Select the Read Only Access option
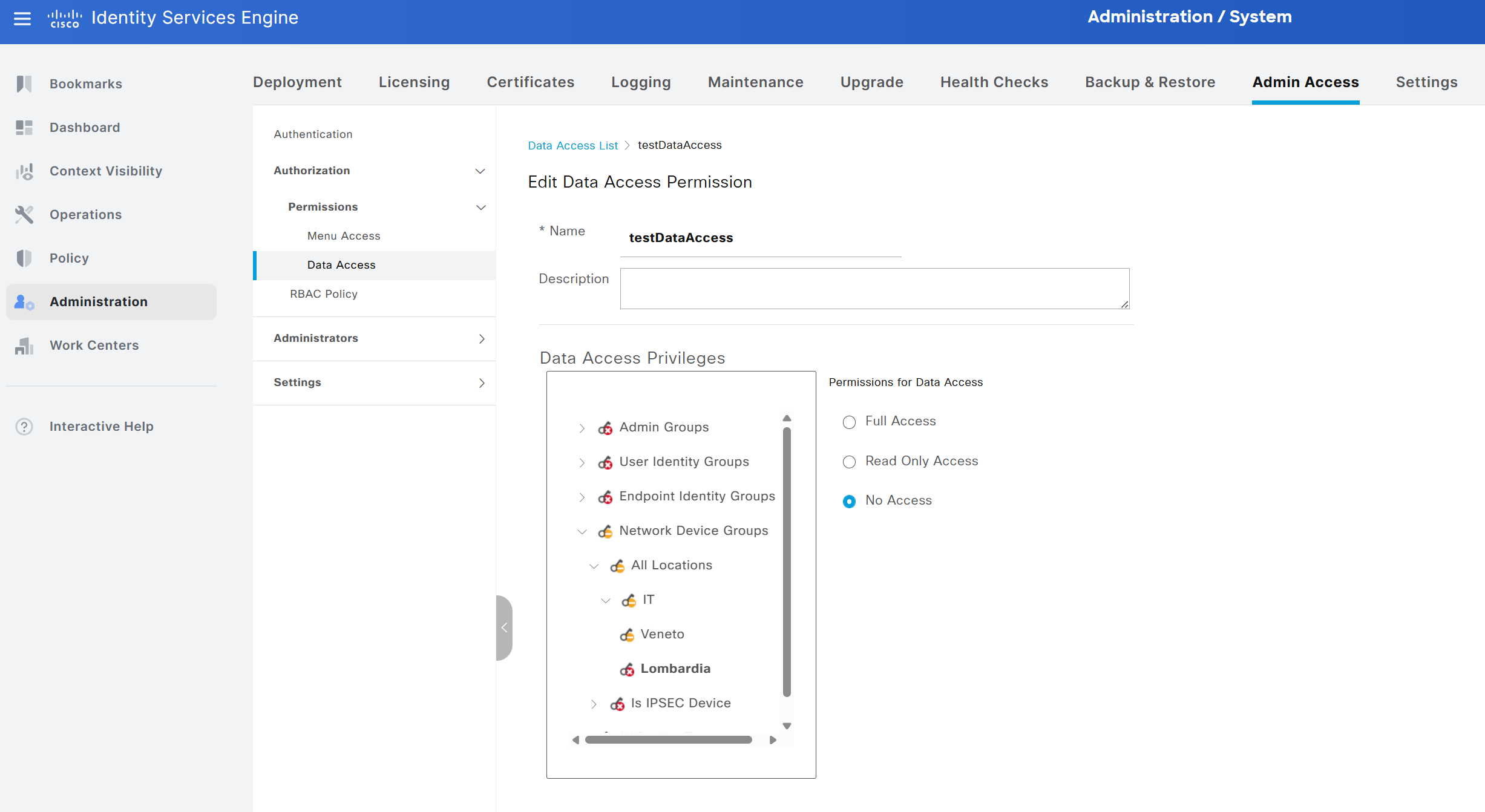Image resolution: width=1485 pixels, height=812 pixels. (x=849, y=462)
